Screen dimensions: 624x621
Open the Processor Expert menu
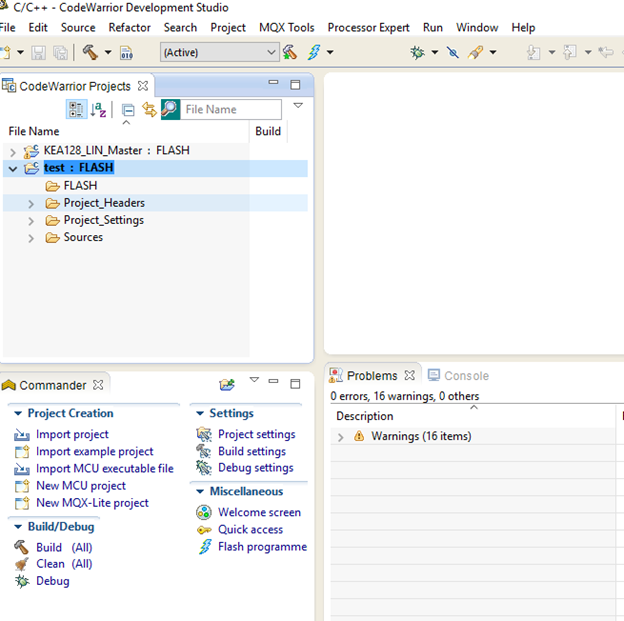click(x=368, y=27)
